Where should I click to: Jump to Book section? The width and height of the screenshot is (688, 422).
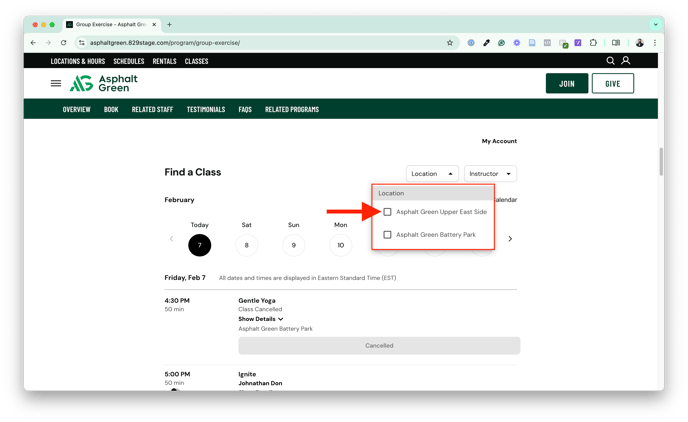pyautogui.click(x=111, y=109)
